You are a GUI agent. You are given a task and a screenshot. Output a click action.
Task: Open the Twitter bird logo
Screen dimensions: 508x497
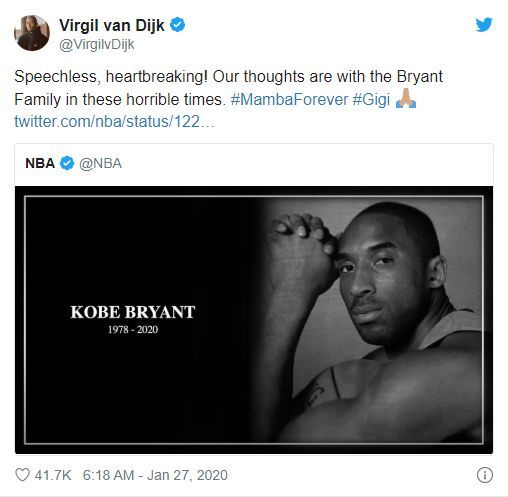[484, 25]
